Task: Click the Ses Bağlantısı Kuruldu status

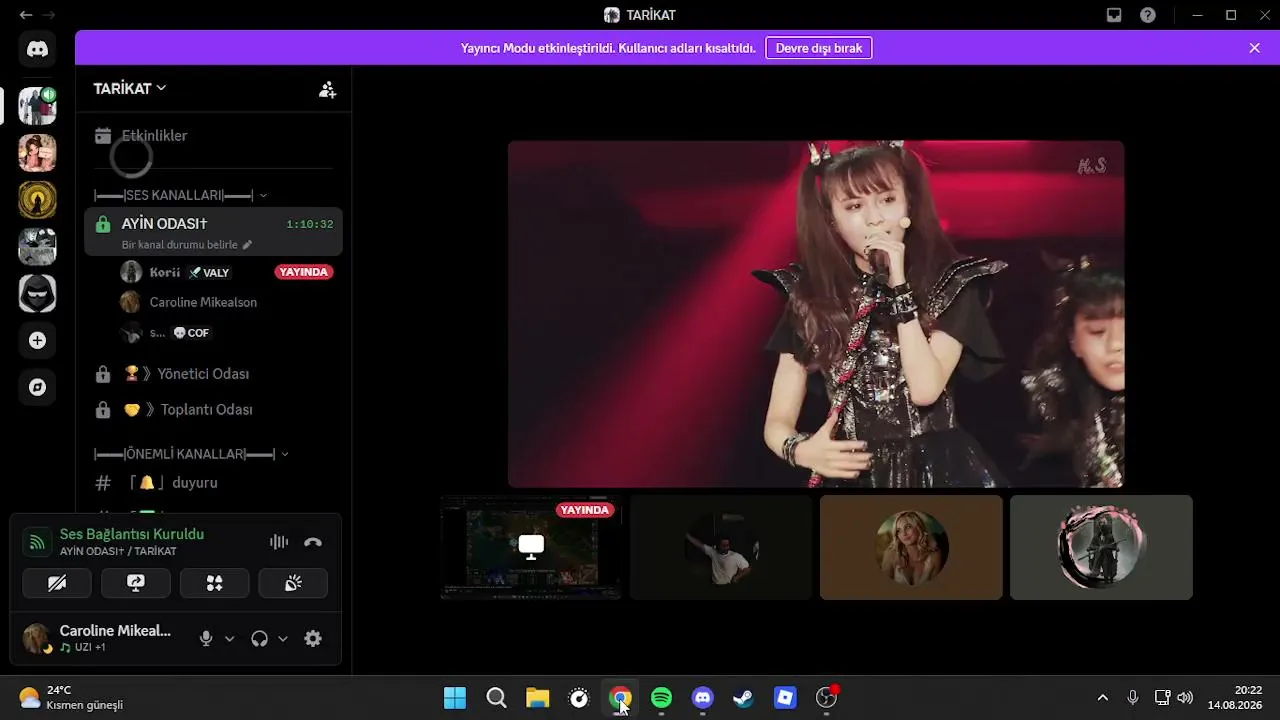Action: pyautogui.click(x=132, y=534)
